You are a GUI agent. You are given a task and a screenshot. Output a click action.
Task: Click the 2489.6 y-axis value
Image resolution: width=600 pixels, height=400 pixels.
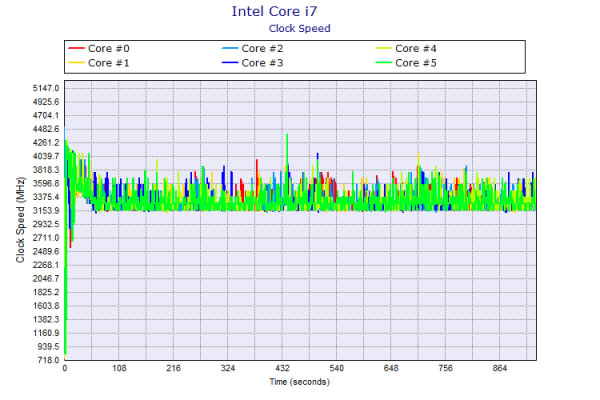(x=46, y=251)
